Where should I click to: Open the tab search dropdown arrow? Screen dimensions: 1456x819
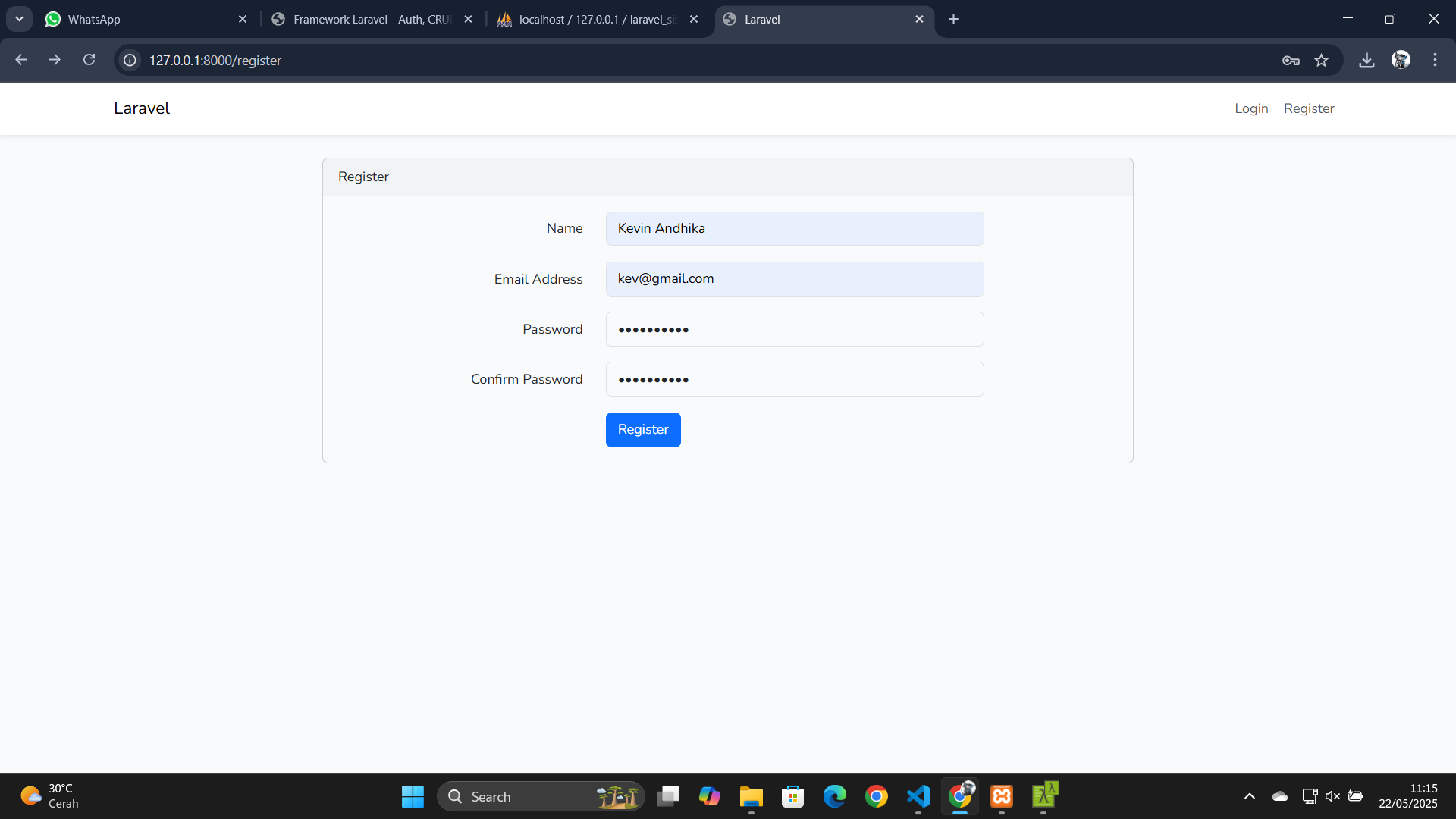(x=19, y=19)
